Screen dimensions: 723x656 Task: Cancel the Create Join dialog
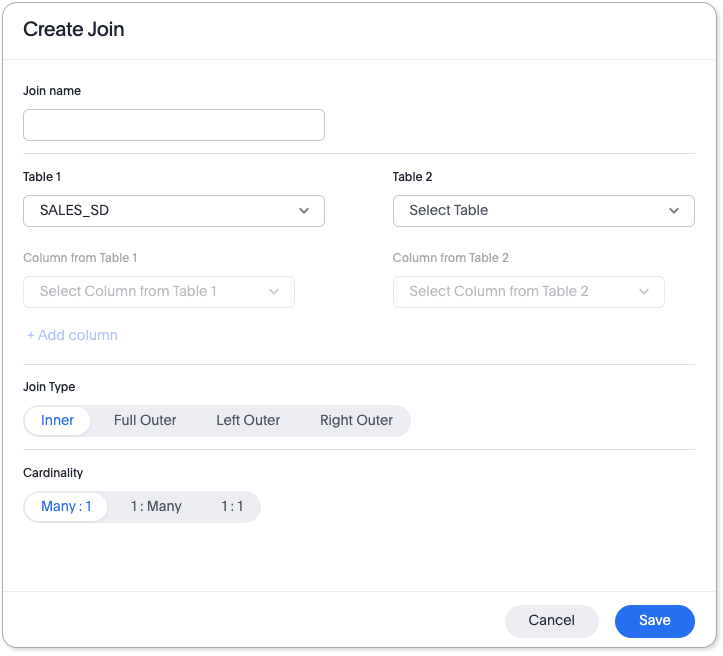551,621
